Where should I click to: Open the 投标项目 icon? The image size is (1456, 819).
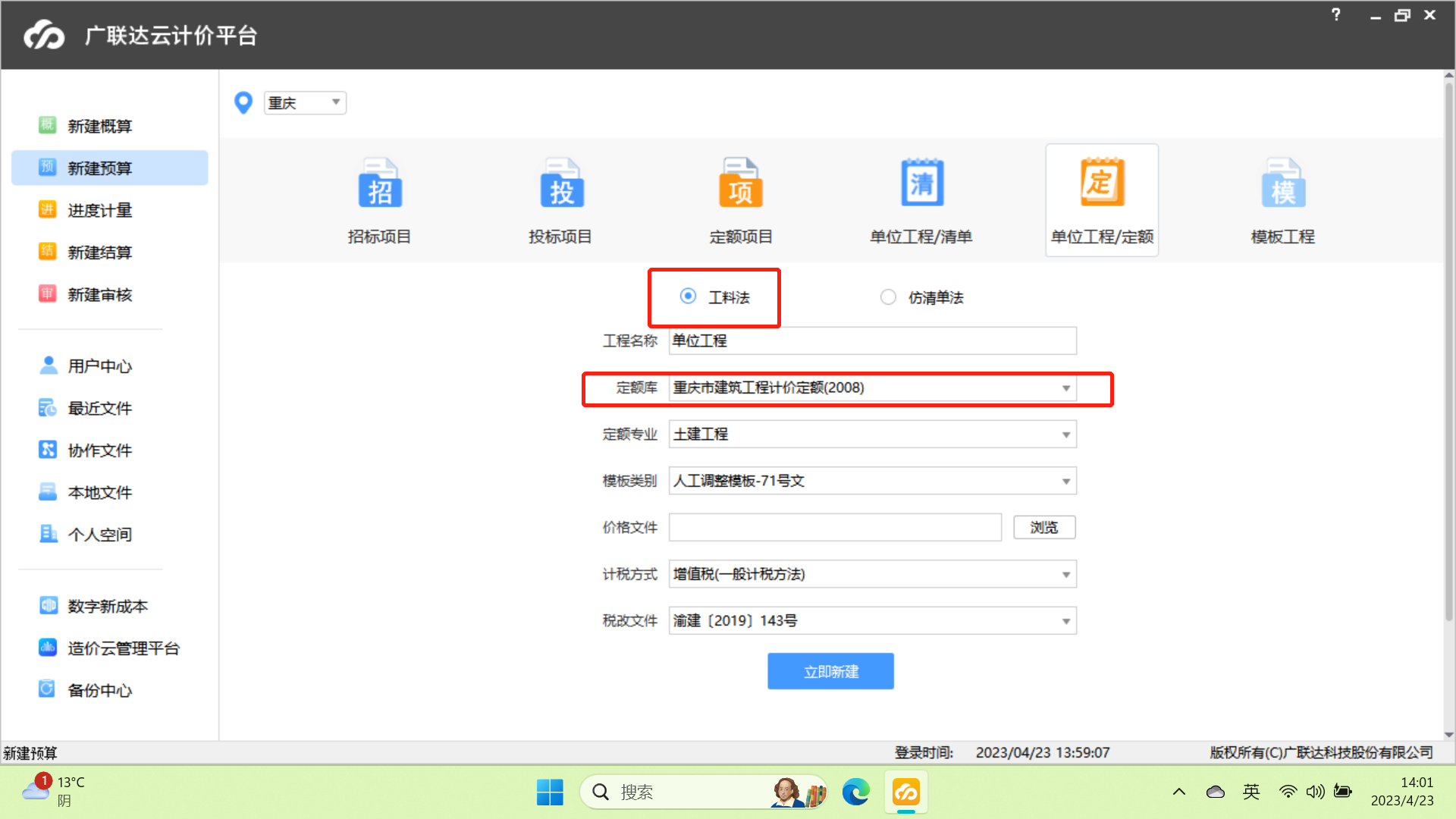click(x=561, y=184)
